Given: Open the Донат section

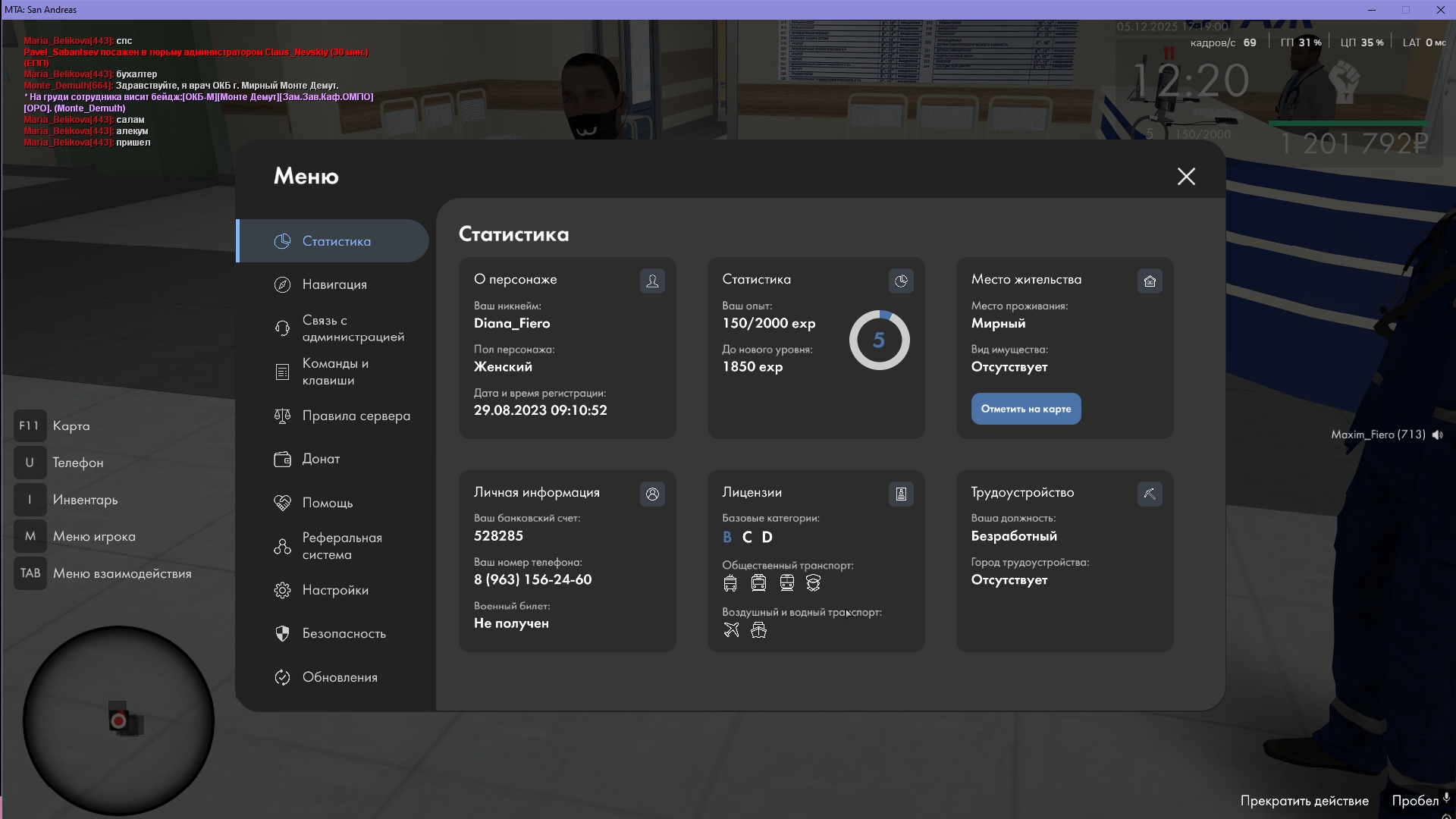Looking at the screenshot, I should [x=320, y=459].
